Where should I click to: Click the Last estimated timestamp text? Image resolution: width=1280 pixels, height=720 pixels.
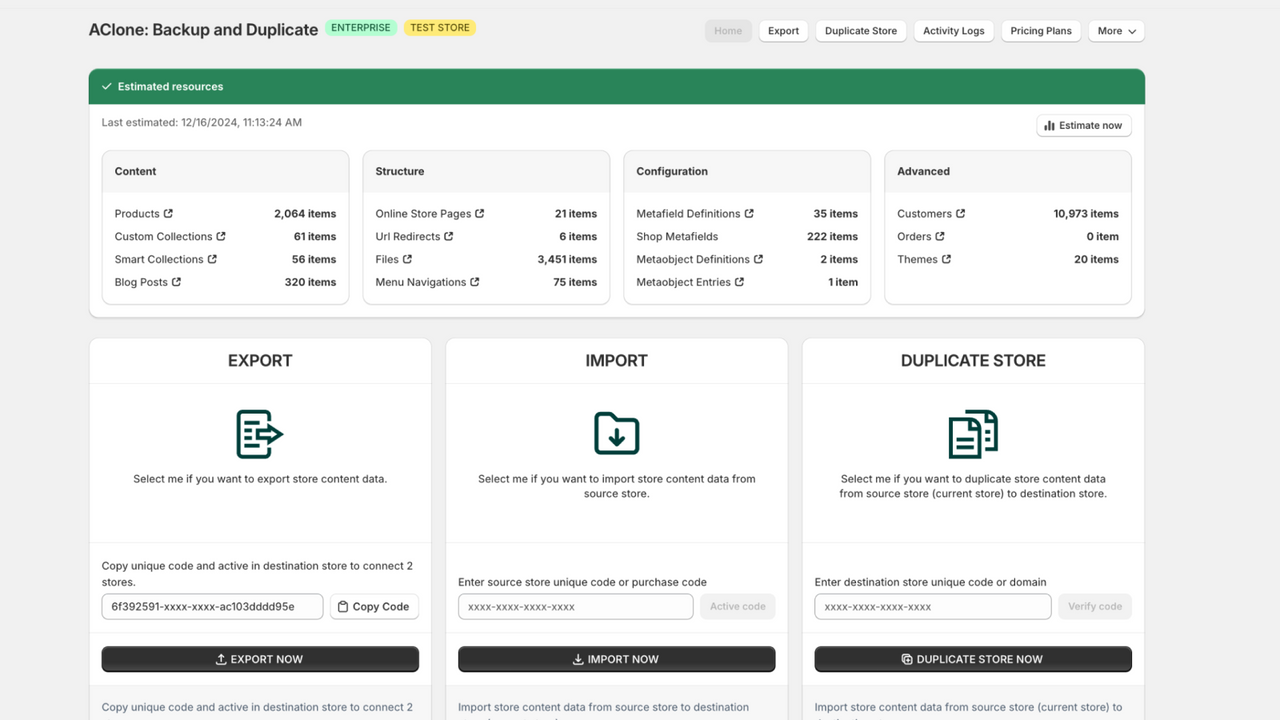(x=202, y=122)
